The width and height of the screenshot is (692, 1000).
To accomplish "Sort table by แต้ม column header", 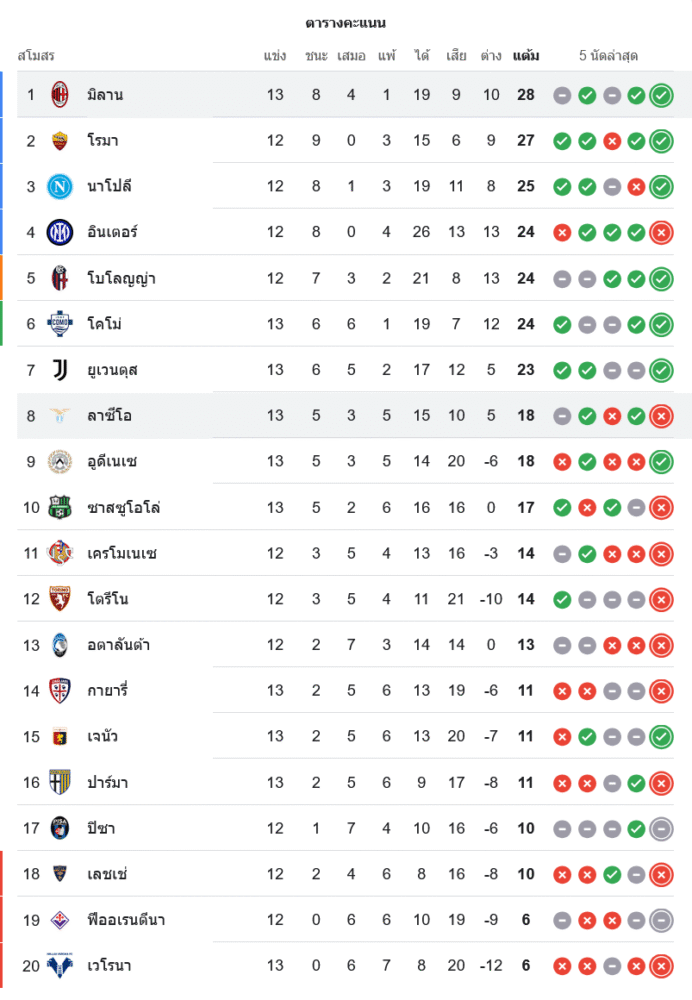I will (x=526, y=56).
